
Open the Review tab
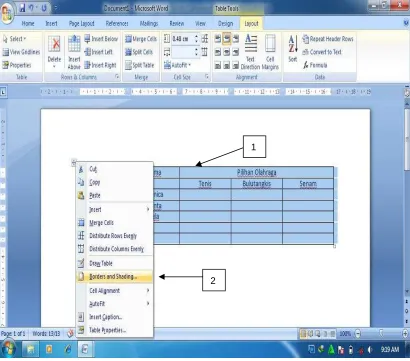click(177, 24)
